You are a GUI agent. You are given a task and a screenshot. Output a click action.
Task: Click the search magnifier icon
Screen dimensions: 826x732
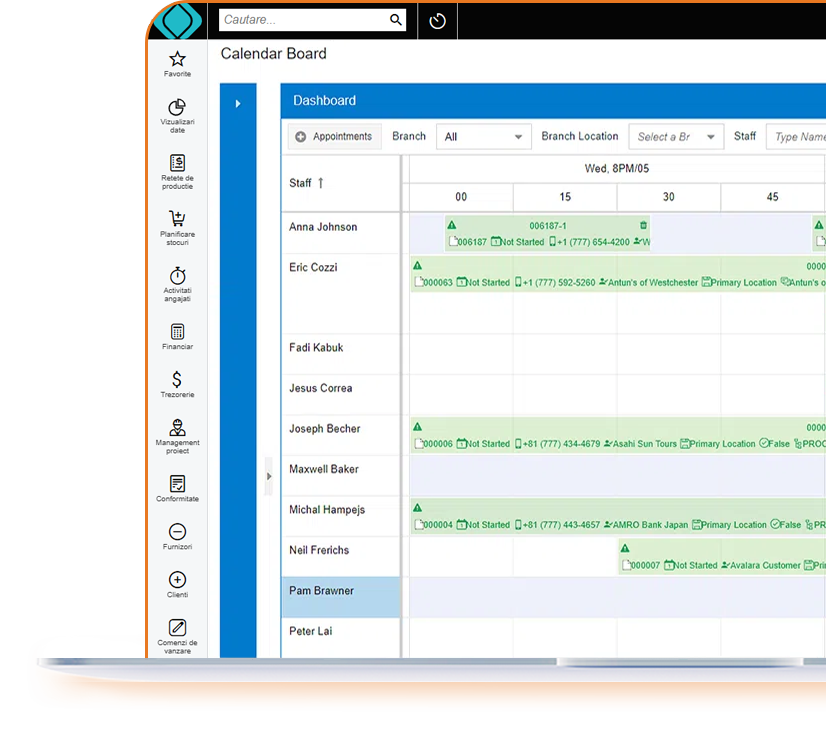[x=396, y=20]
